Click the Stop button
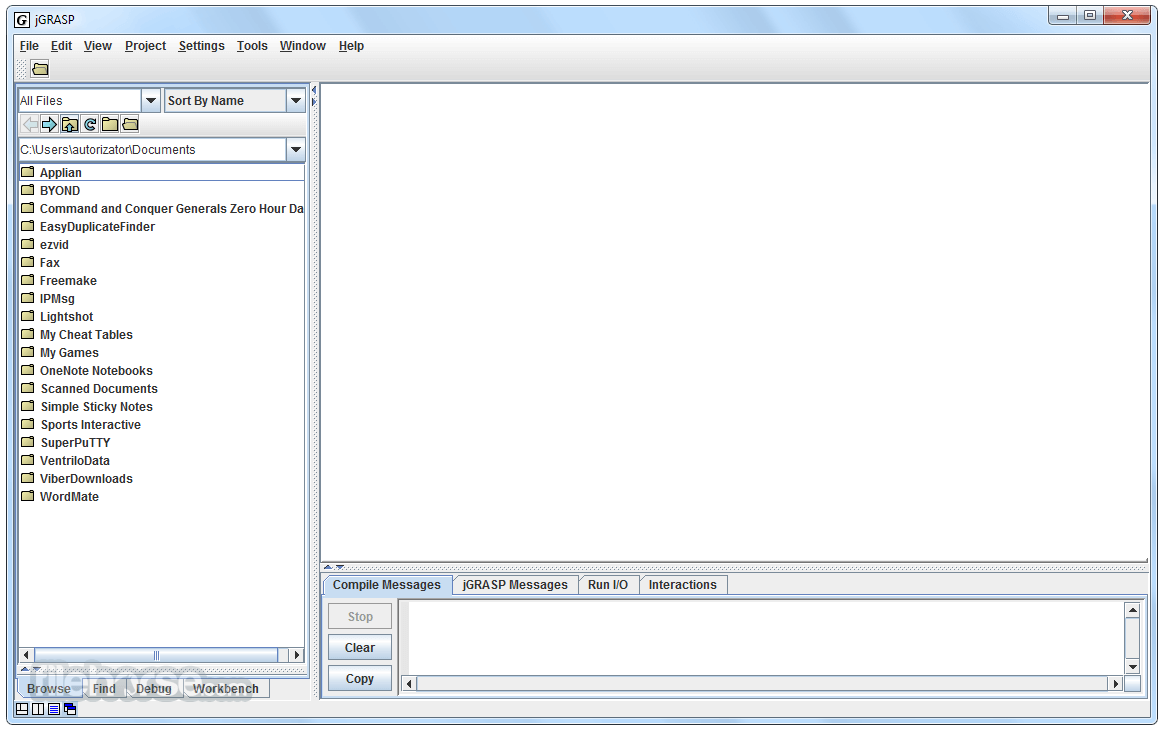1165x732 pixels. pos(360,617)
